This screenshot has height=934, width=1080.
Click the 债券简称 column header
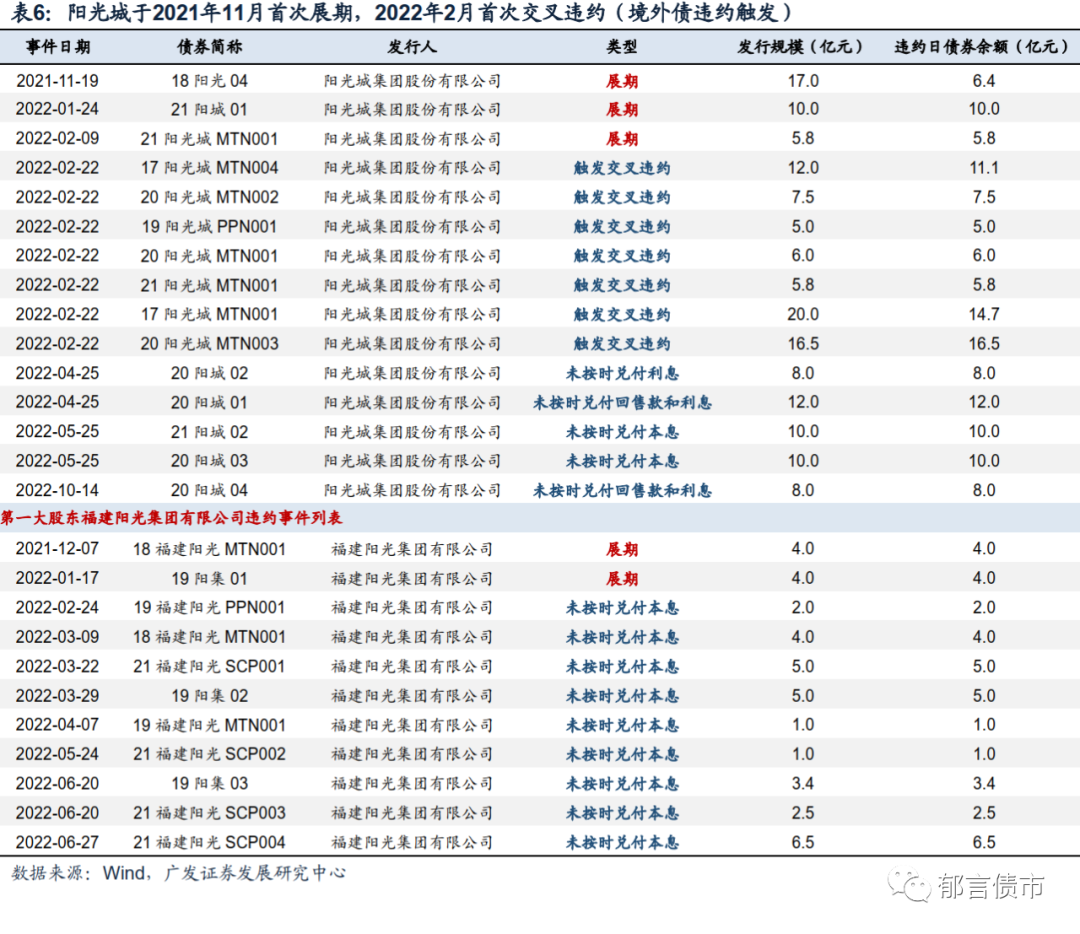209,47
